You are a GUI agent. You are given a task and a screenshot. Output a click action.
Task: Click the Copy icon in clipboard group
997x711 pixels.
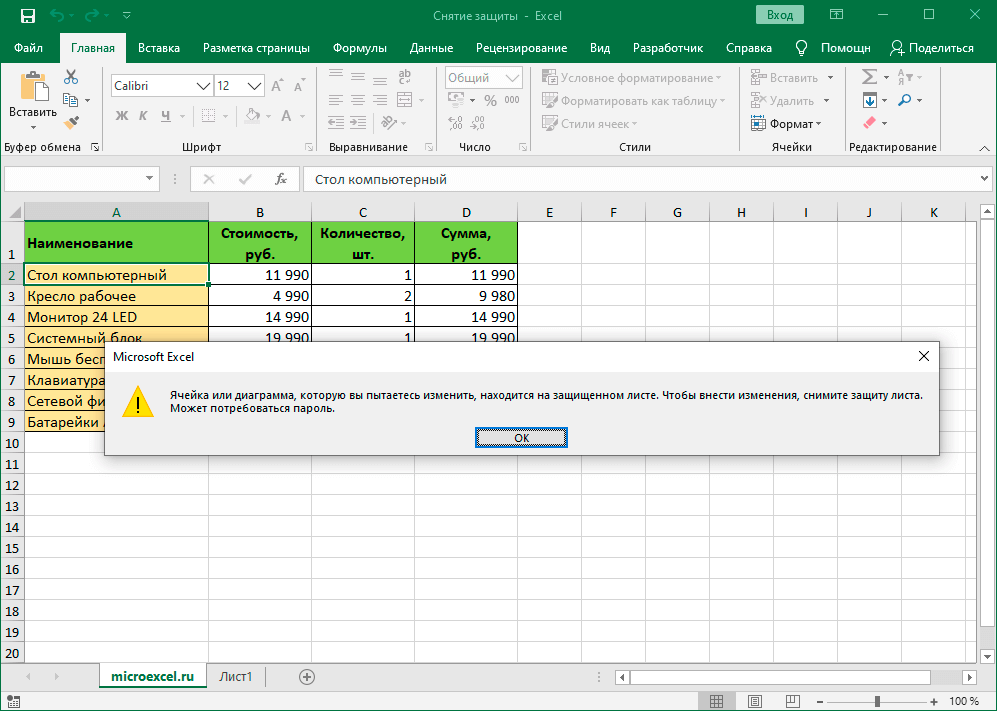click(x=71, y=100)
